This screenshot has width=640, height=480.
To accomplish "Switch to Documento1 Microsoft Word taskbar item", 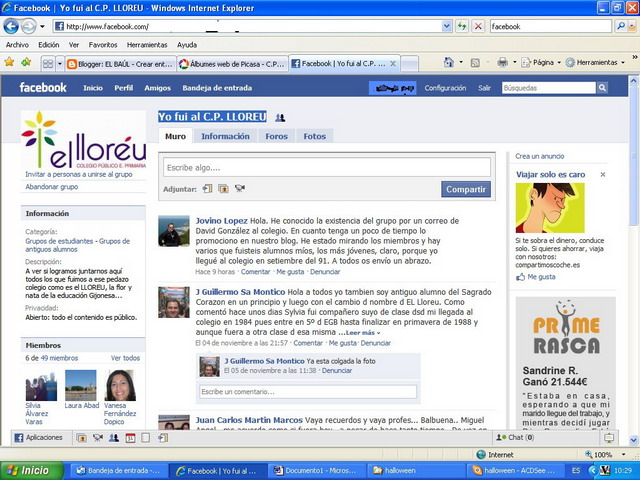I will [x=318, y=471].
